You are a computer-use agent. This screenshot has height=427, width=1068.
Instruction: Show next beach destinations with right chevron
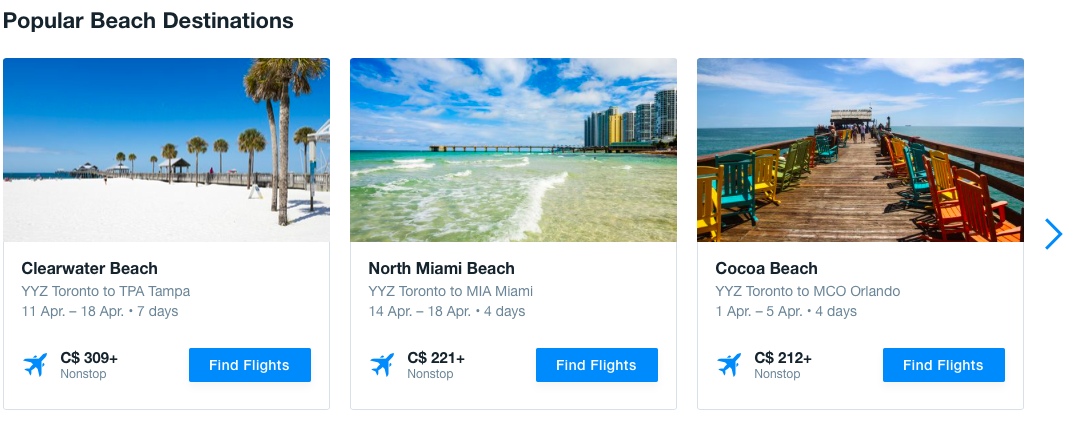click(1053, 234)
